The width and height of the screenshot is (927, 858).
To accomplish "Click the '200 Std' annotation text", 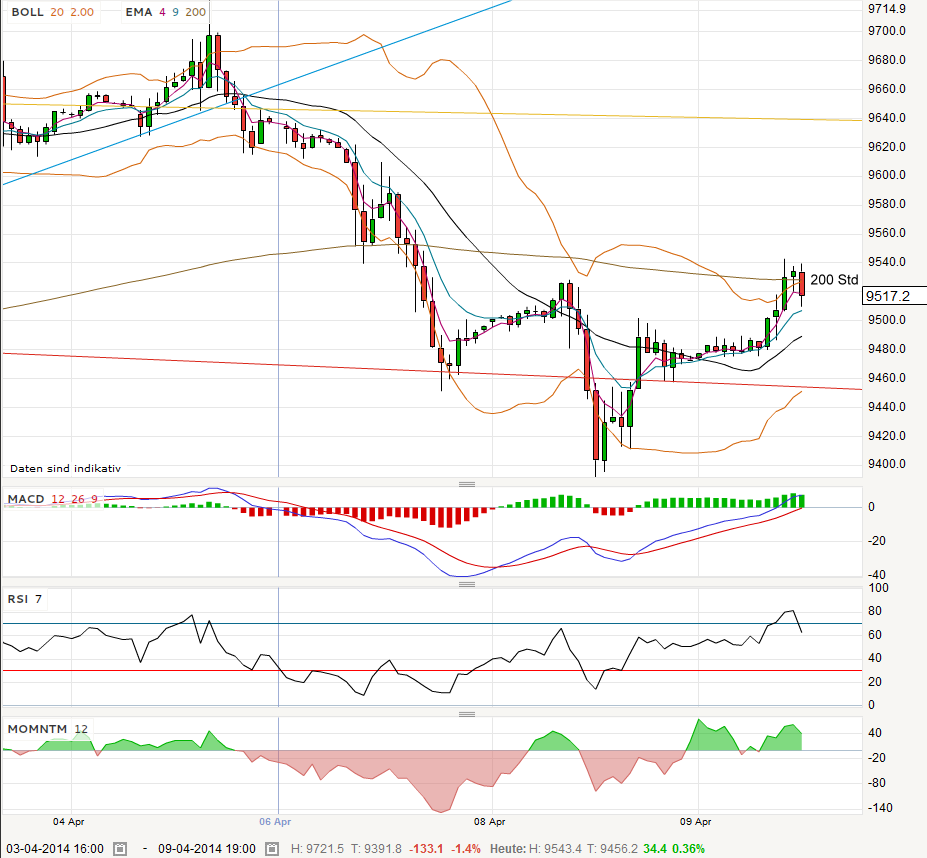I will [834, 280].
